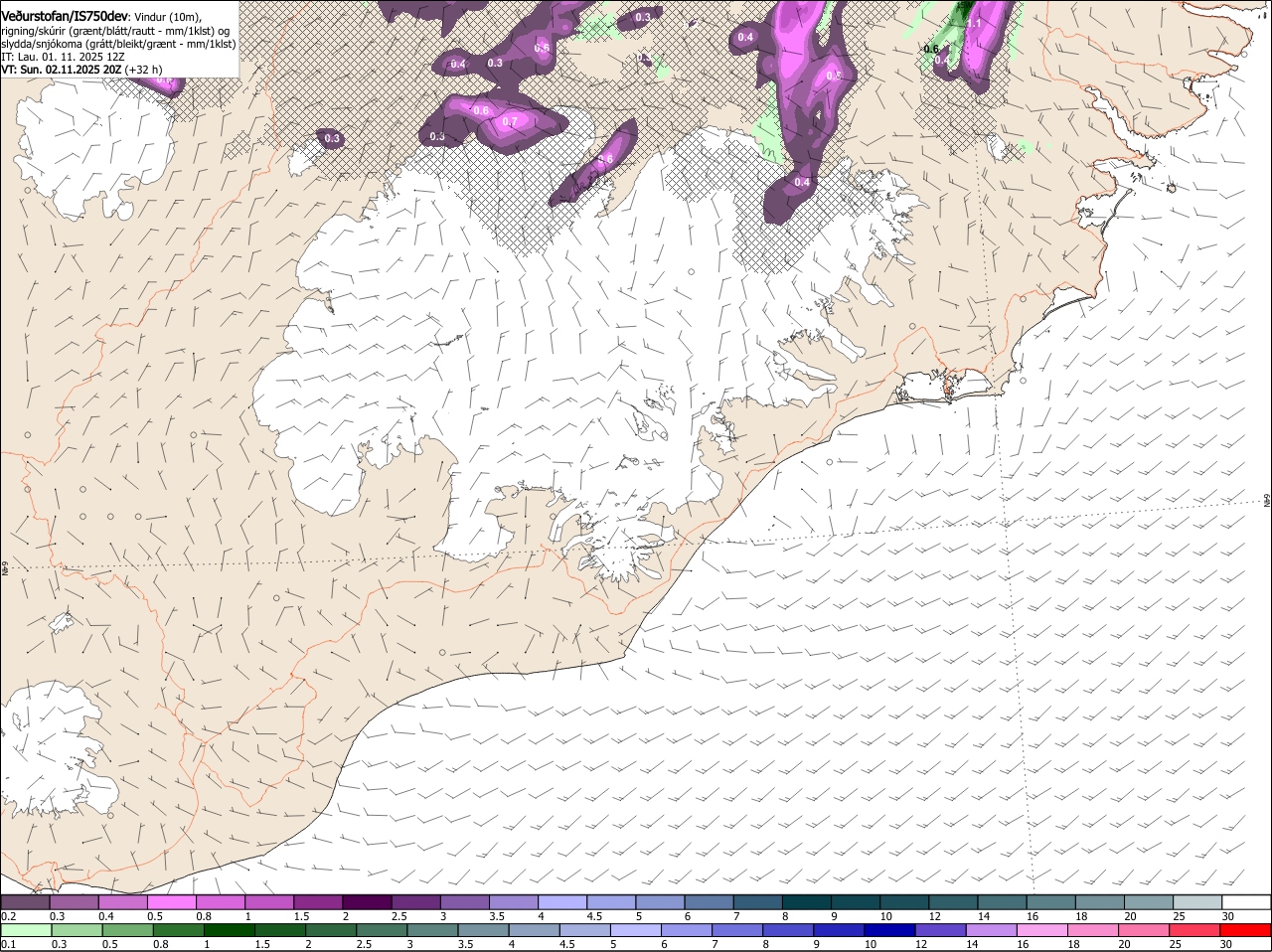This screenshot has height=952, width=1272.
Task: Click the darkest-purple 2–2.5 snow legend swatch
Action: point(367,902)
